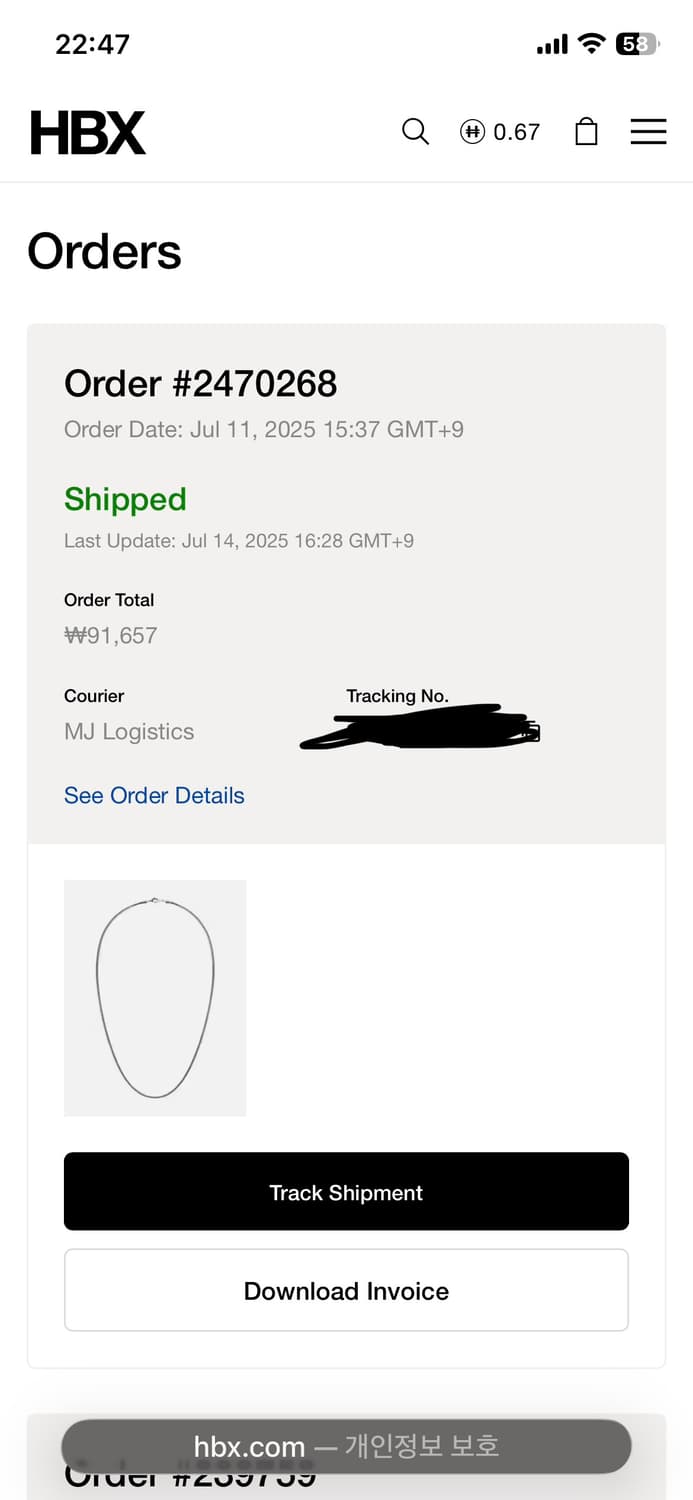Click the Download Invoice button
Viewport: 693px width, 1500px height.
point(346,1291)
